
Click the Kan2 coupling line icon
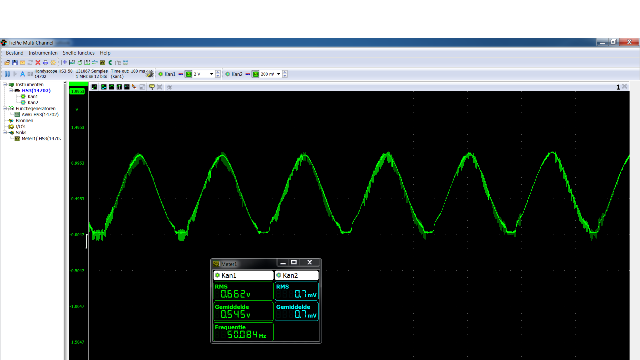coord(247,74)
